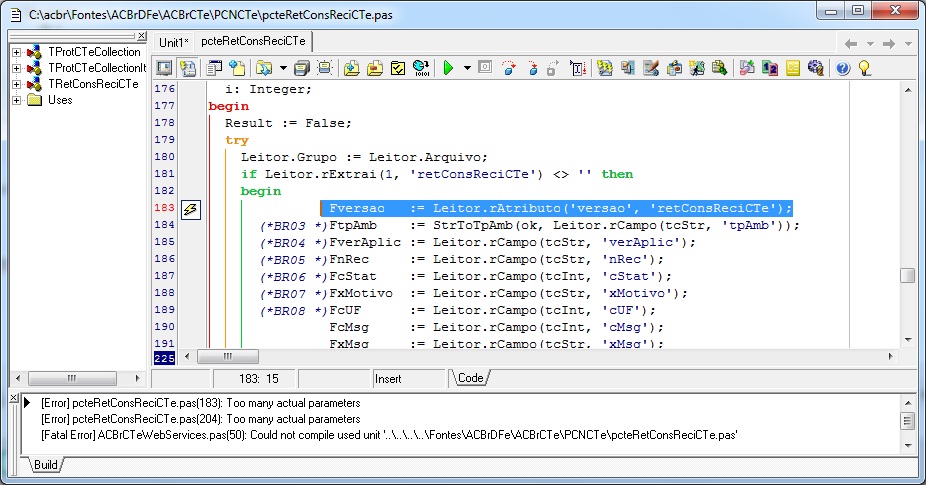
Task: Click the monitor-shaped View Form icon
Action: pyautogui.click(x=164, y=69)
